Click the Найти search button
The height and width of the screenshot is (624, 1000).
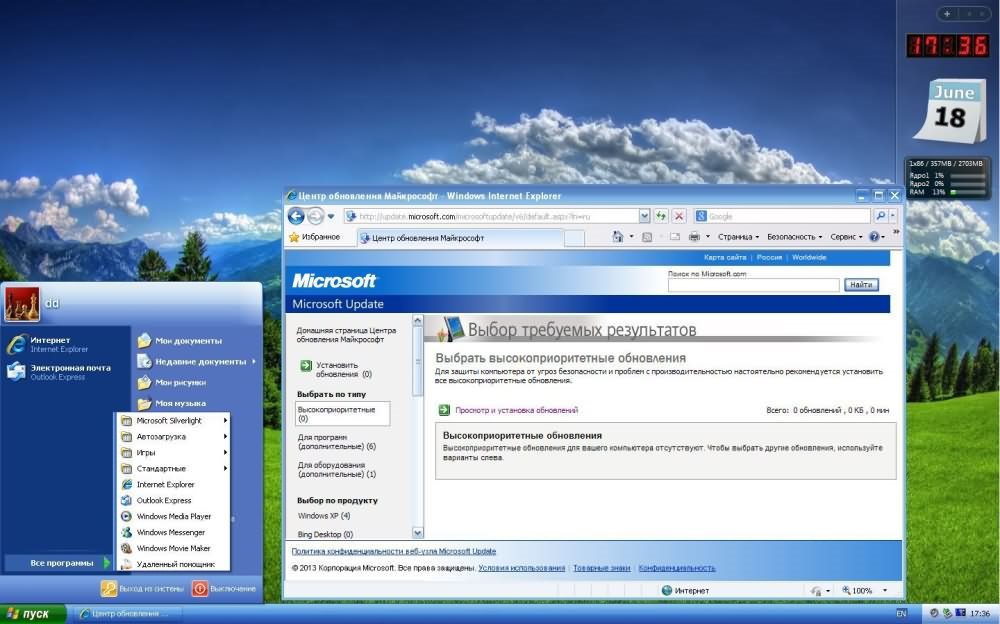pyautogui.click(x=861, y=285)
